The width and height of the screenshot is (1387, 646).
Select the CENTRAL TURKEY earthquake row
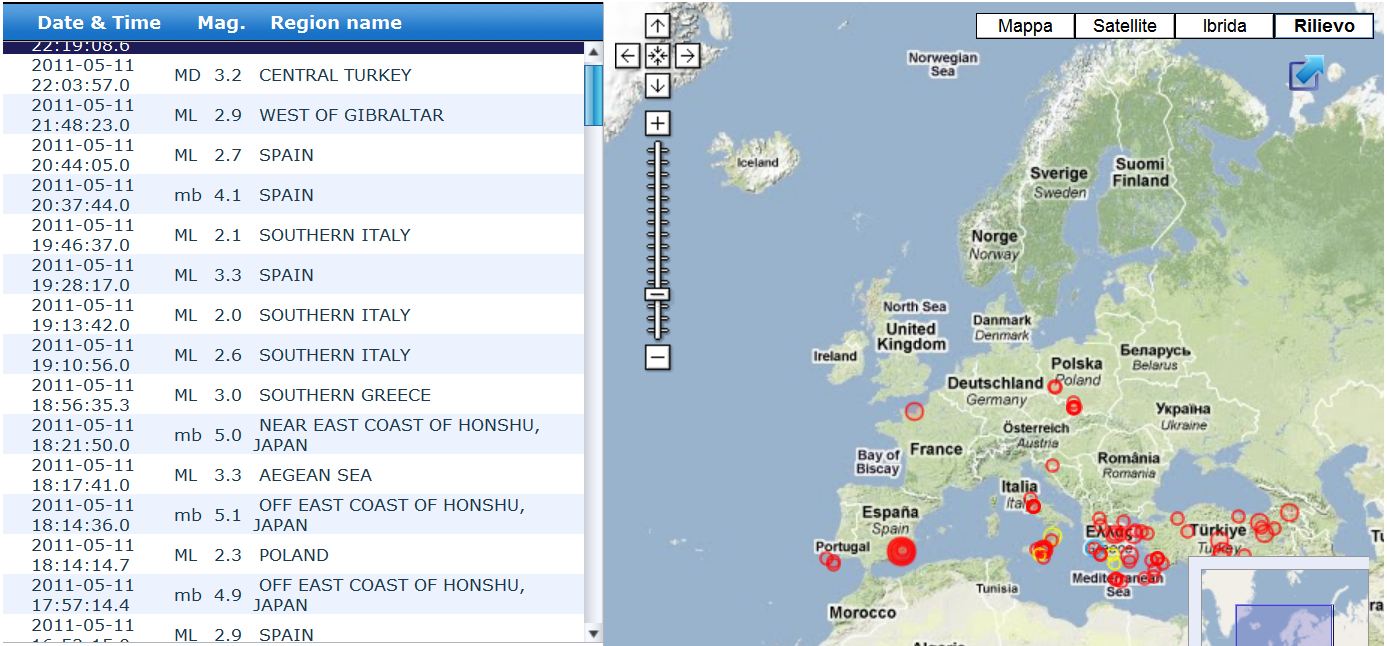(293, 74)
